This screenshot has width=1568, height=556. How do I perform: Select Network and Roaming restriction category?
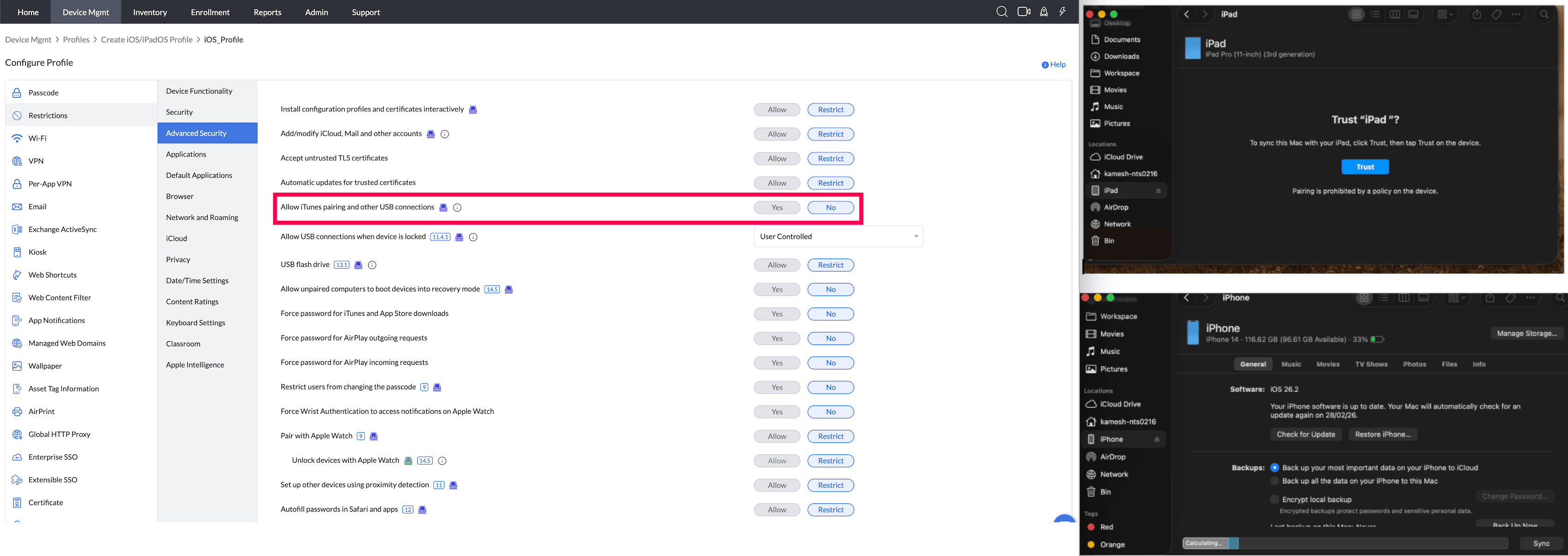pos(202,218)
